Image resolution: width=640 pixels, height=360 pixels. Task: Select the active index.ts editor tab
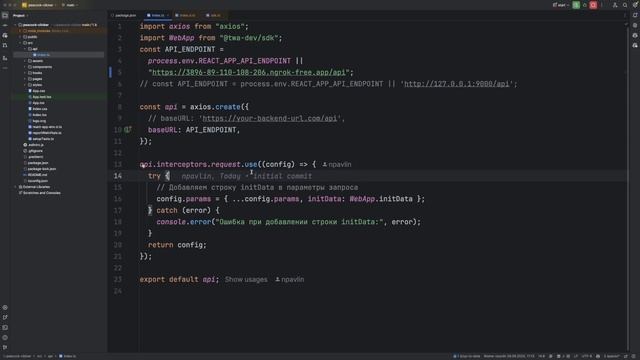pyautogui.click(x=158, y=16)
